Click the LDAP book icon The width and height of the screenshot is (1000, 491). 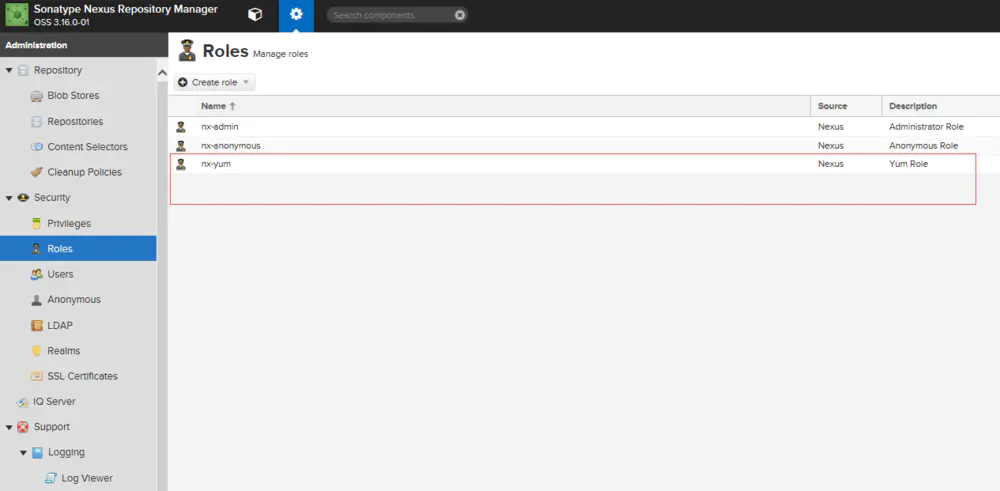[36, 325]
